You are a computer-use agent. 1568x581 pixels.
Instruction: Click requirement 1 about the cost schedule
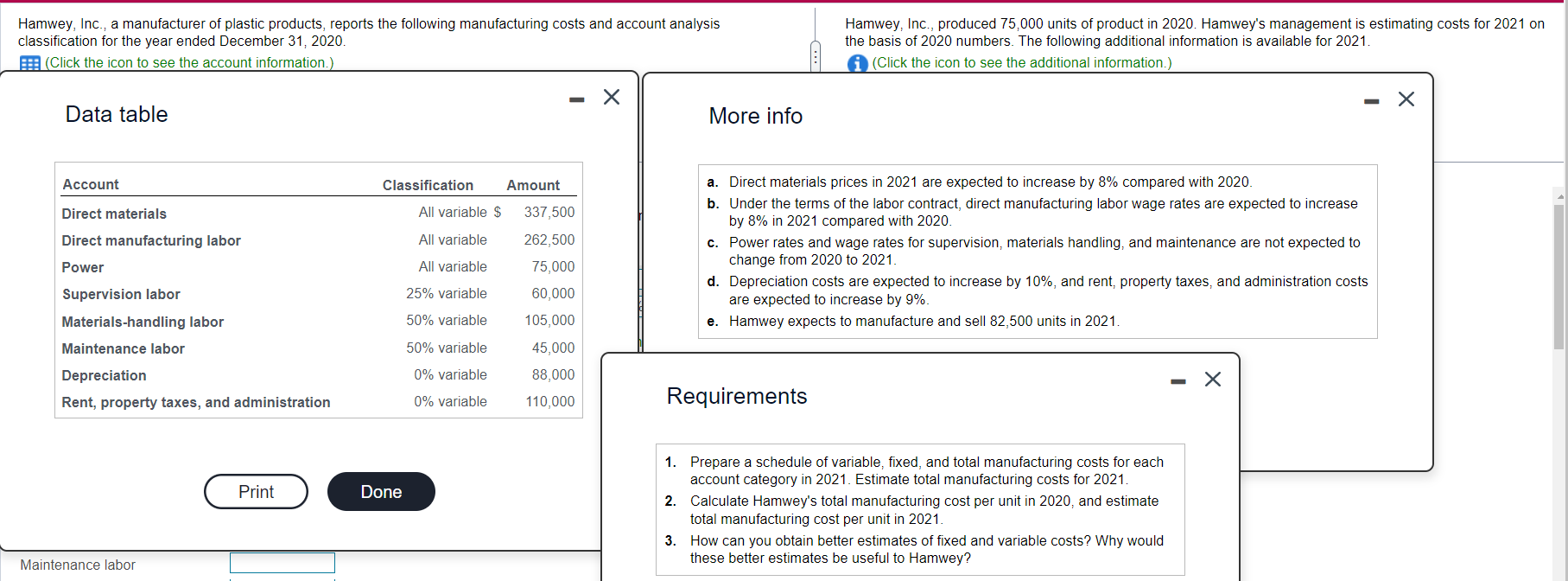(927, 470)
